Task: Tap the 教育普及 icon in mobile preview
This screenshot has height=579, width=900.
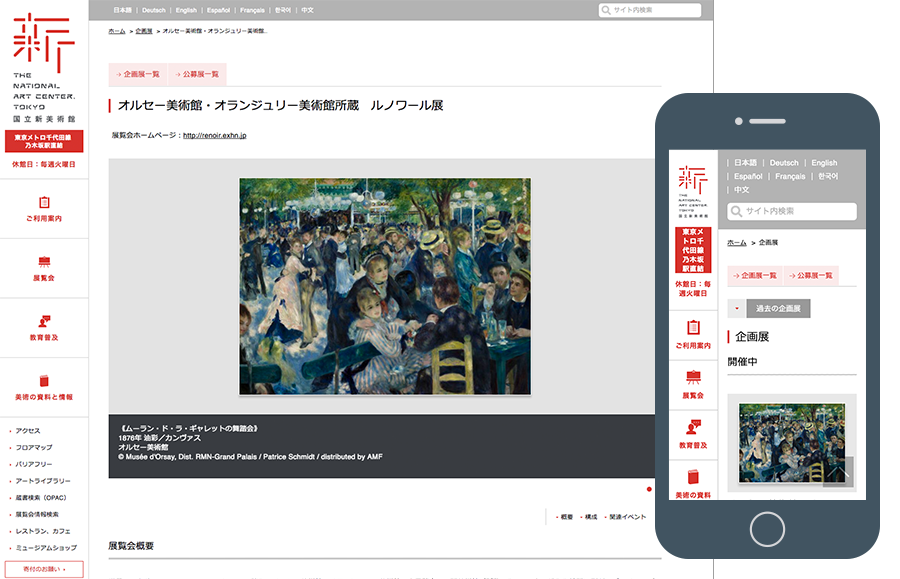Action: (693, 427)
